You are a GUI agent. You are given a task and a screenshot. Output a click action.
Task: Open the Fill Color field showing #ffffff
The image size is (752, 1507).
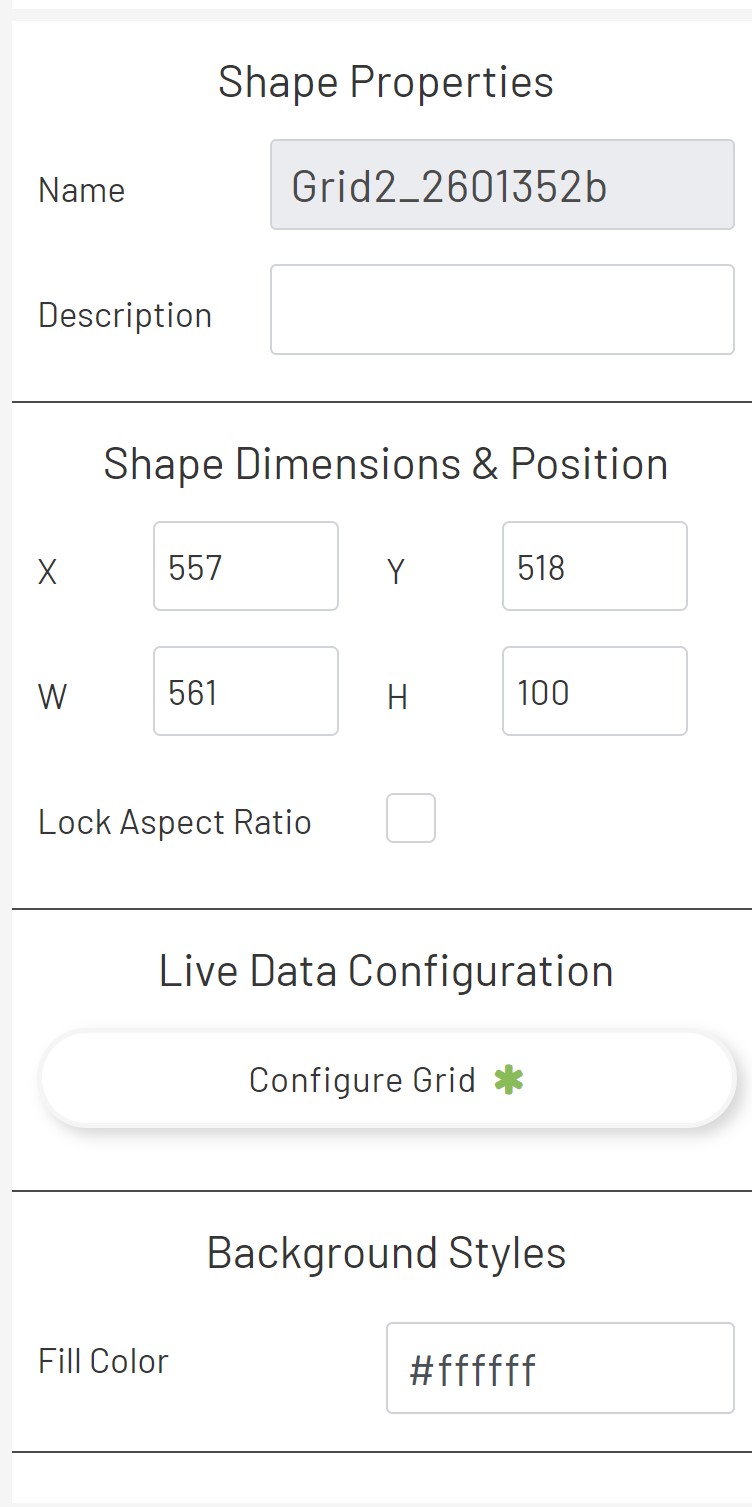point(558,1369)
